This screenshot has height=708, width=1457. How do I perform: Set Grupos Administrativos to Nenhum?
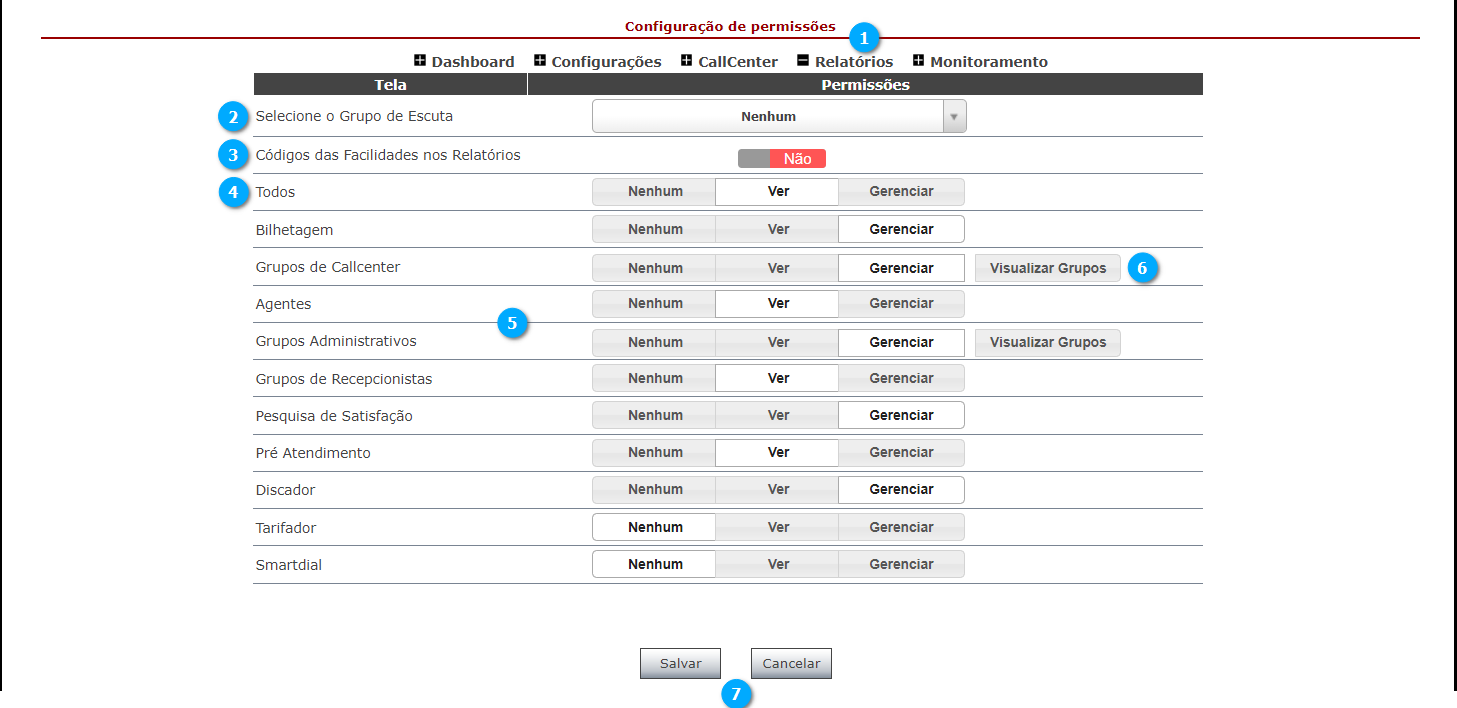tap(655, 342)
